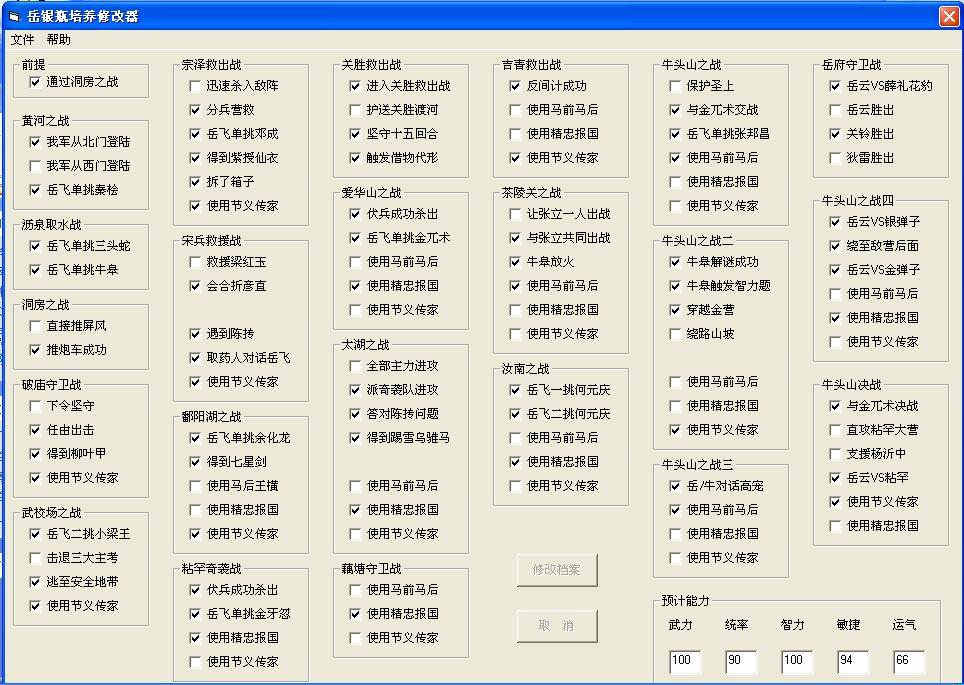The image size is (964, 685).
Task: Uncheck 派奇袭队进攻
Action: tap(355, 390)
